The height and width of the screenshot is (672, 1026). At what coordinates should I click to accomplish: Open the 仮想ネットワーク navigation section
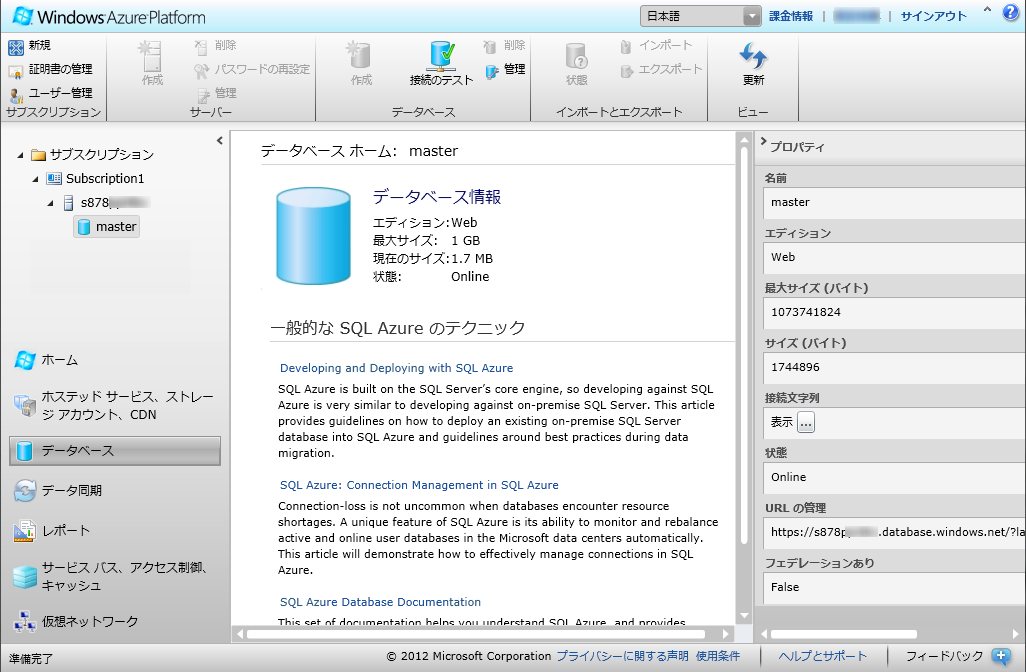coord(76,622)
